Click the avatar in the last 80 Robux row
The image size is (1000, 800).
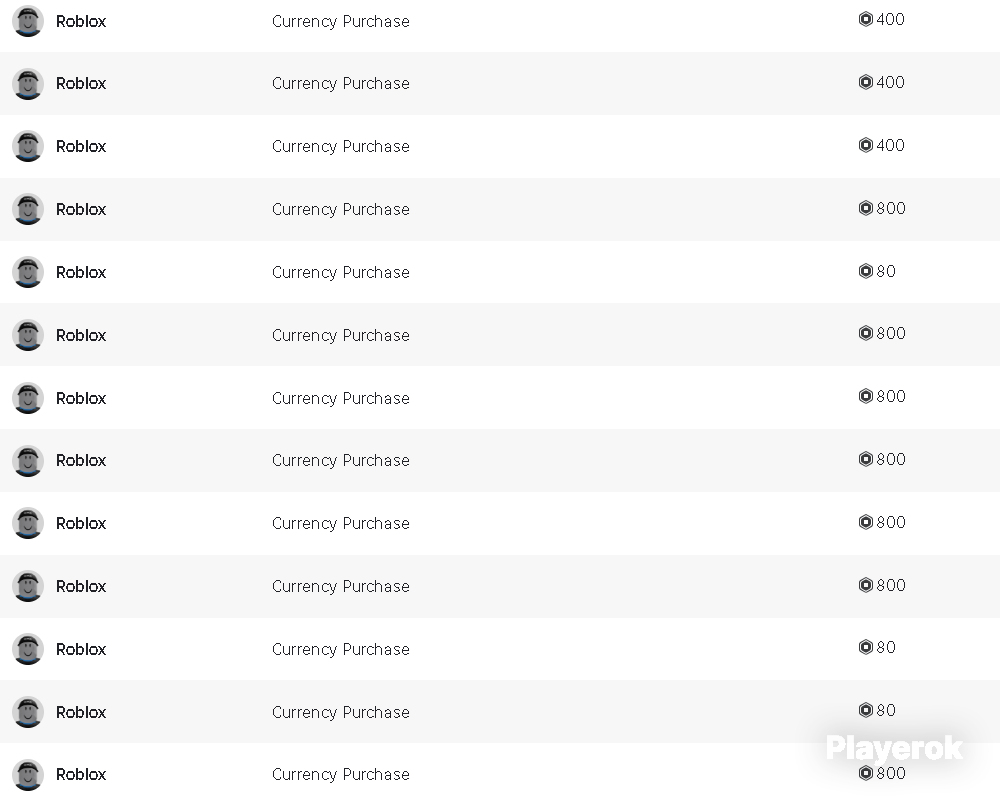pos(28,712)
